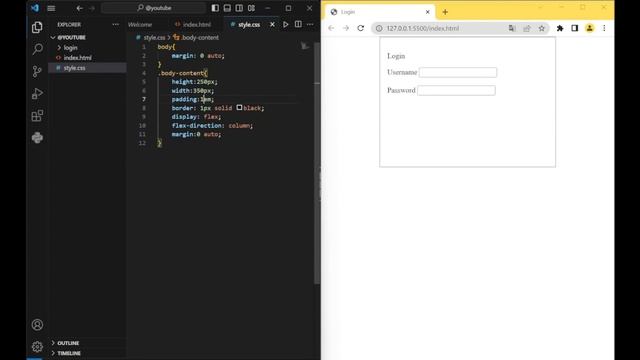Click the translate page icon
640x360 pixels.
coord(512,28)
